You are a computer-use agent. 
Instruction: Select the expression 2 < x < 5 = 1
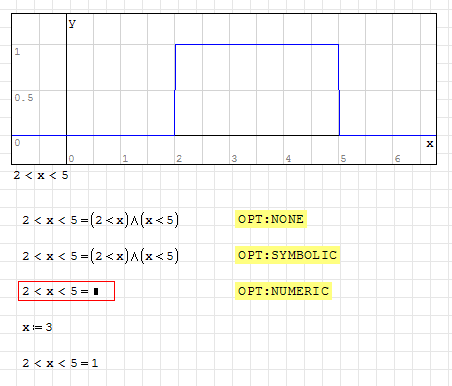(60, 363)
